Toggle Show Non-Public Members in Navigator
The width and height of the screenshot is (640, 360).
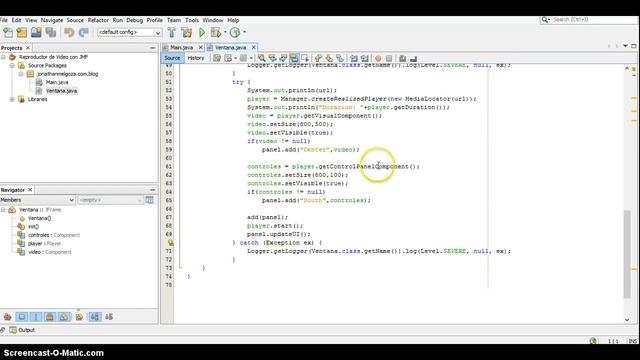click(50, 317)
